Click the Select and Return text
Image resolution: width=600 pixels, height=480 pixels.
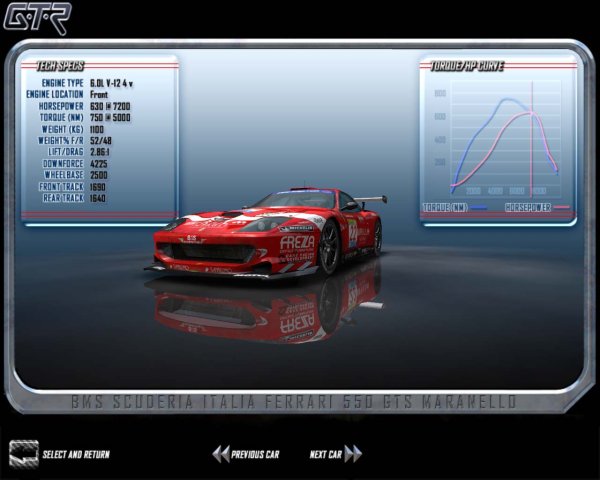(x=76, y=455)
